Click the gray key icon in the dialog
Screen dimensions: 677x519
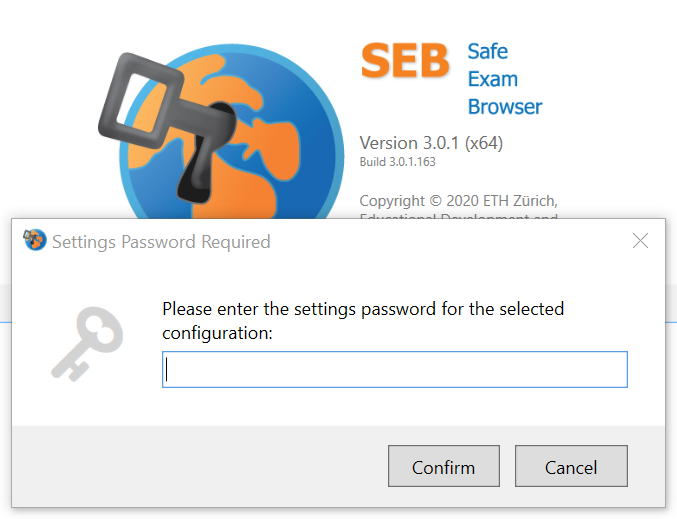pos(87,344)
